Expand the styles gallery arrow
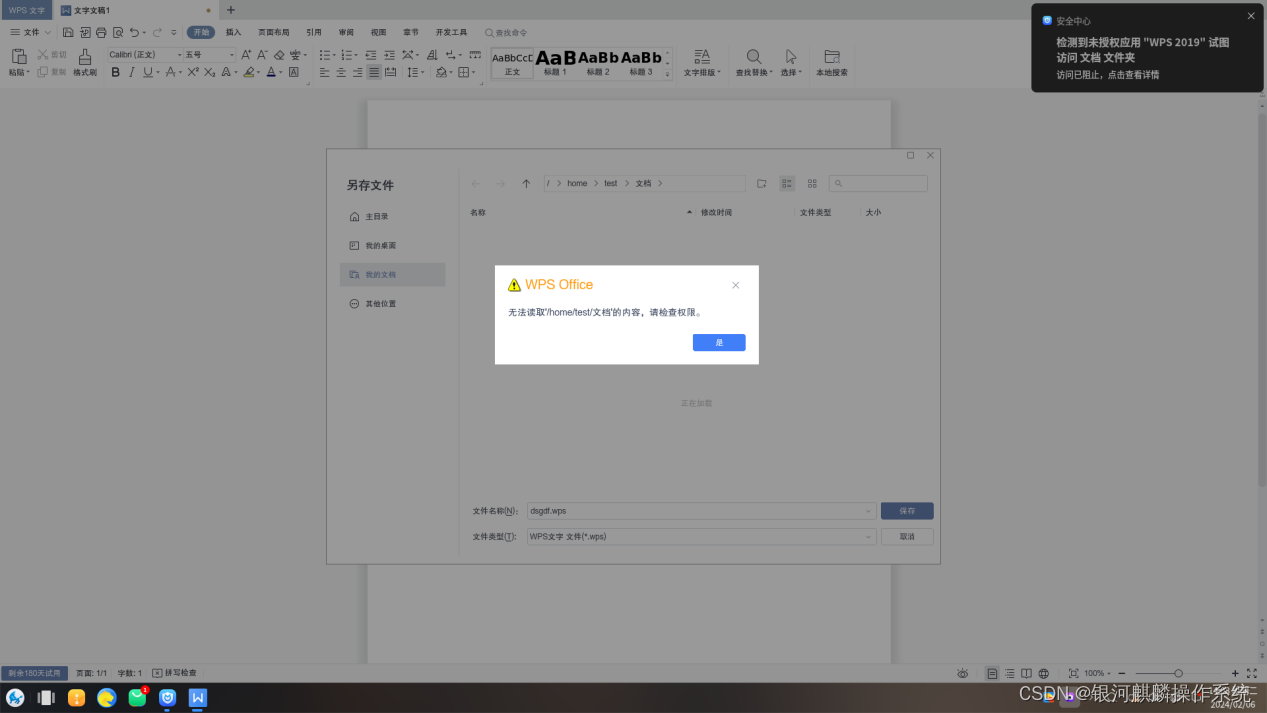 (668, 72)
